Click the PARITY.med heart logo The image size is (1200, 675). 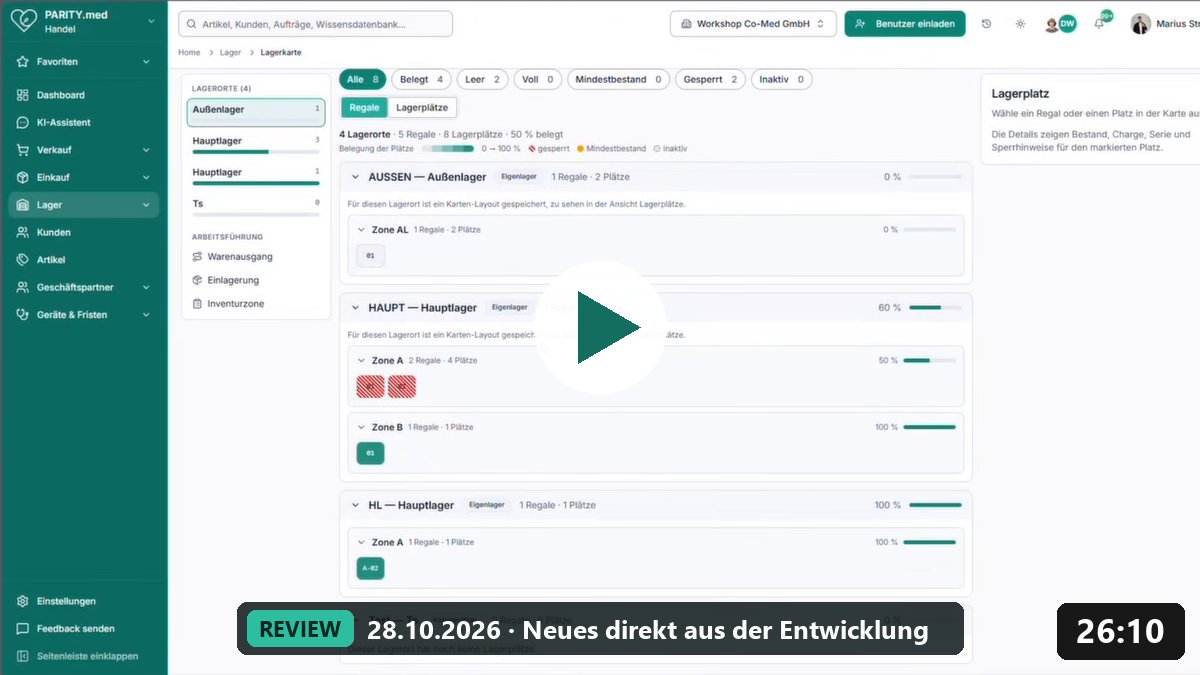[x=23, y=21]
